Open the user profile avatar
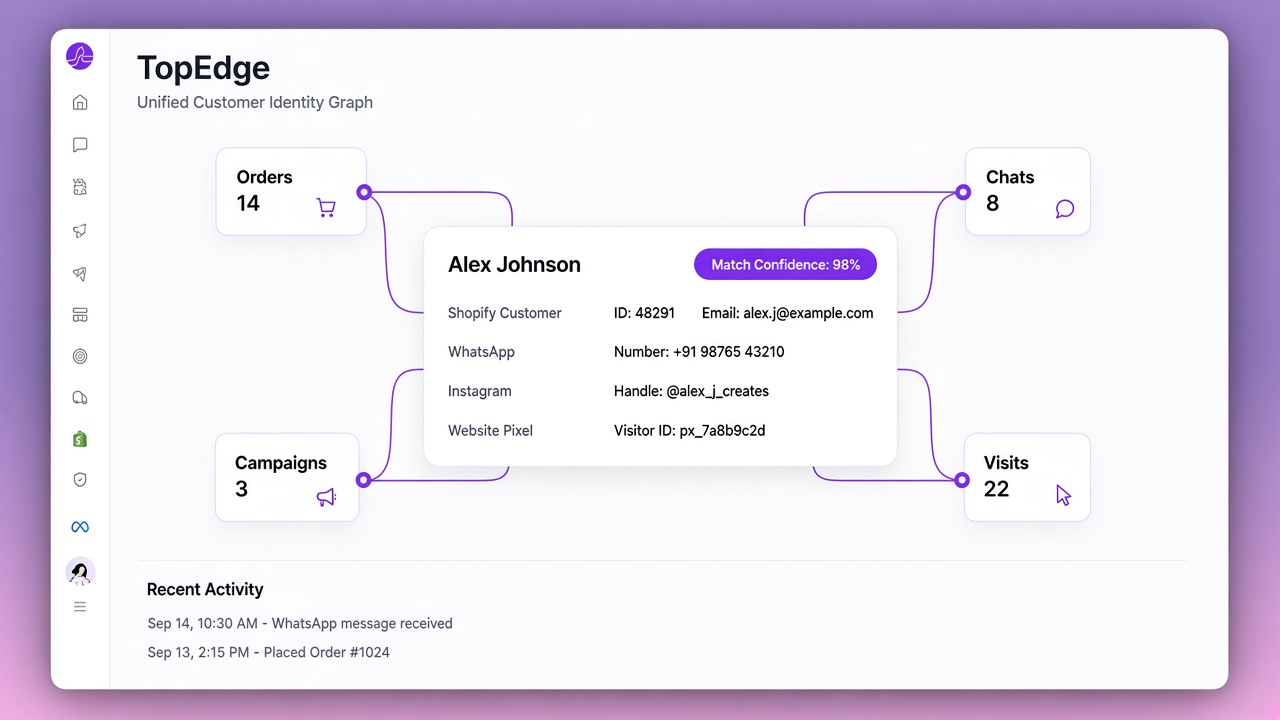The height and width of the screenshot is (720, 1280). click(x=80, y=572)
